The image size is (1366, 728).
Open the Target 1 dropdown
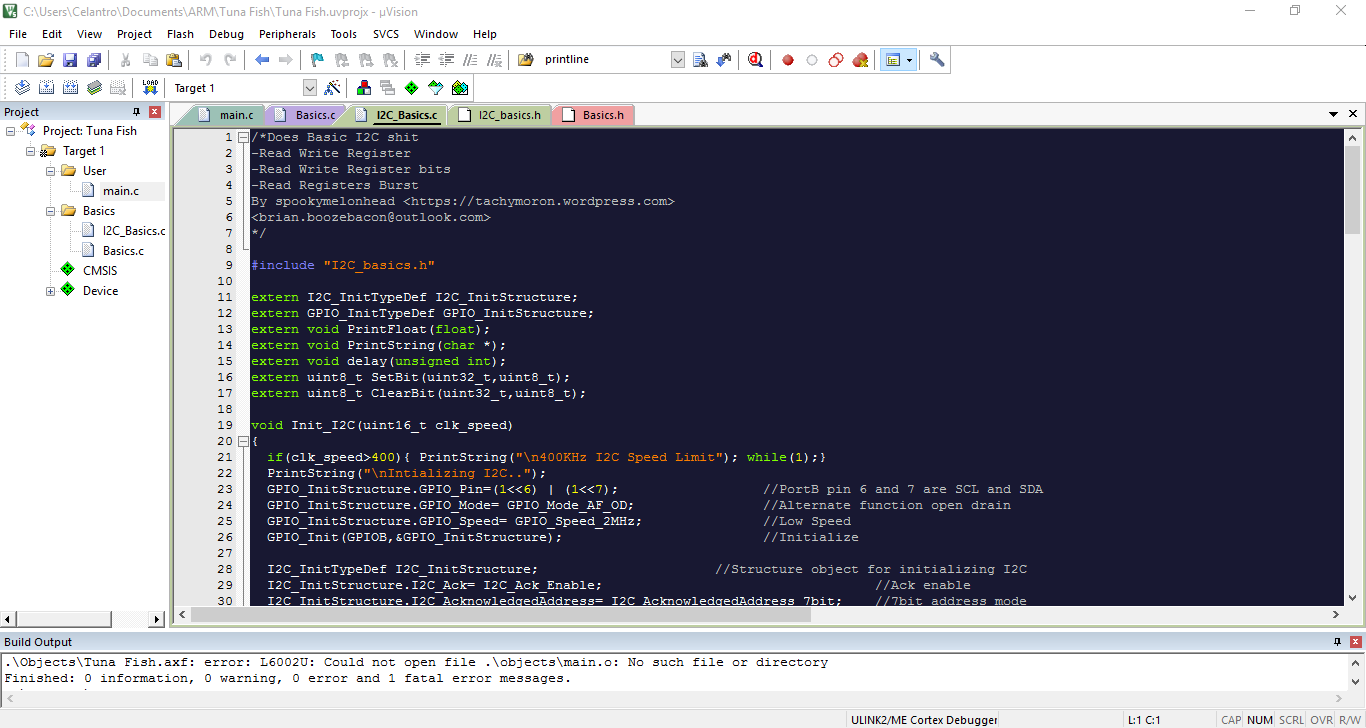coord(309,88)
